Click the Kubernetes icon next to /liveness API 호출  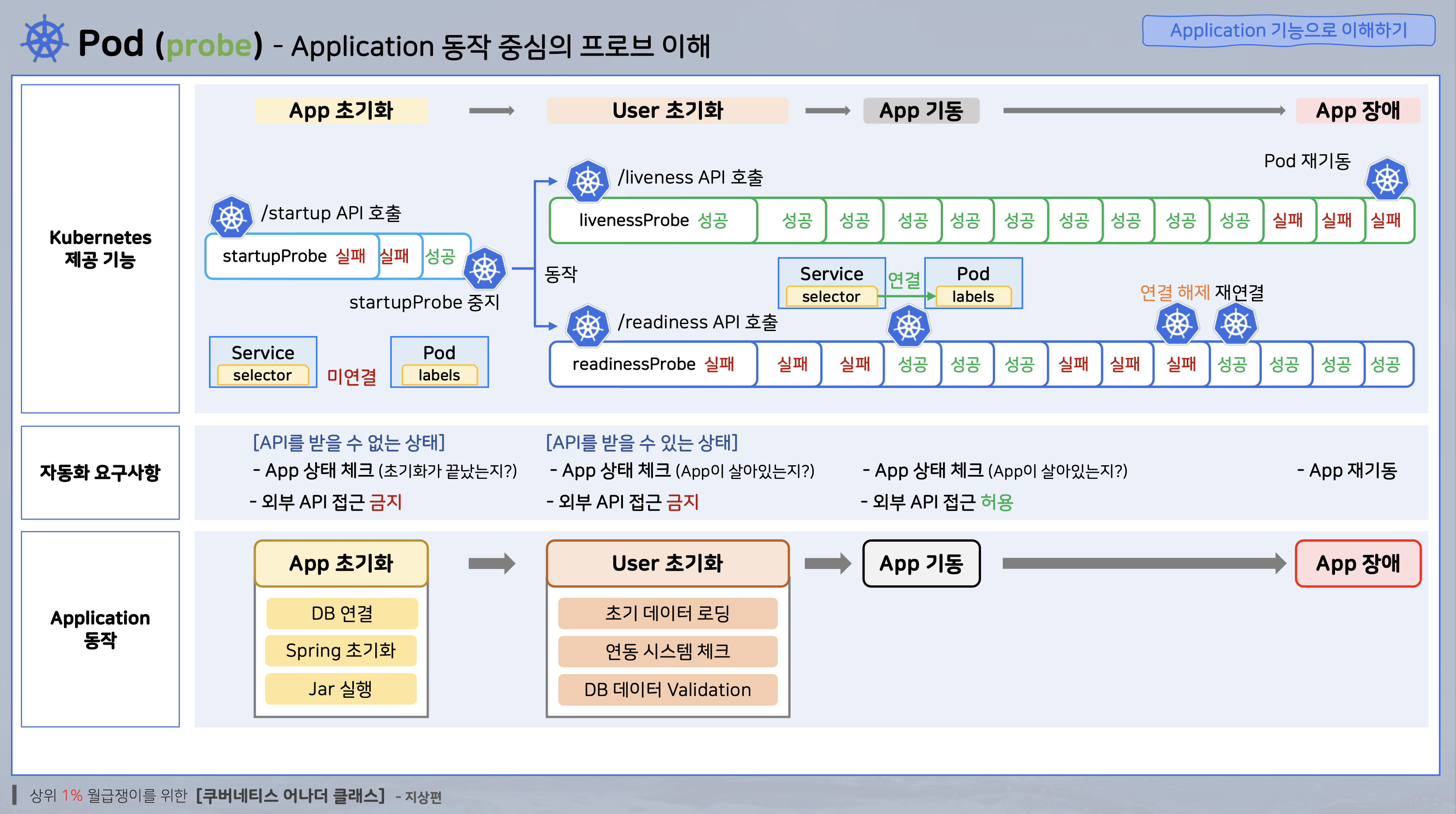click(588, 181)
